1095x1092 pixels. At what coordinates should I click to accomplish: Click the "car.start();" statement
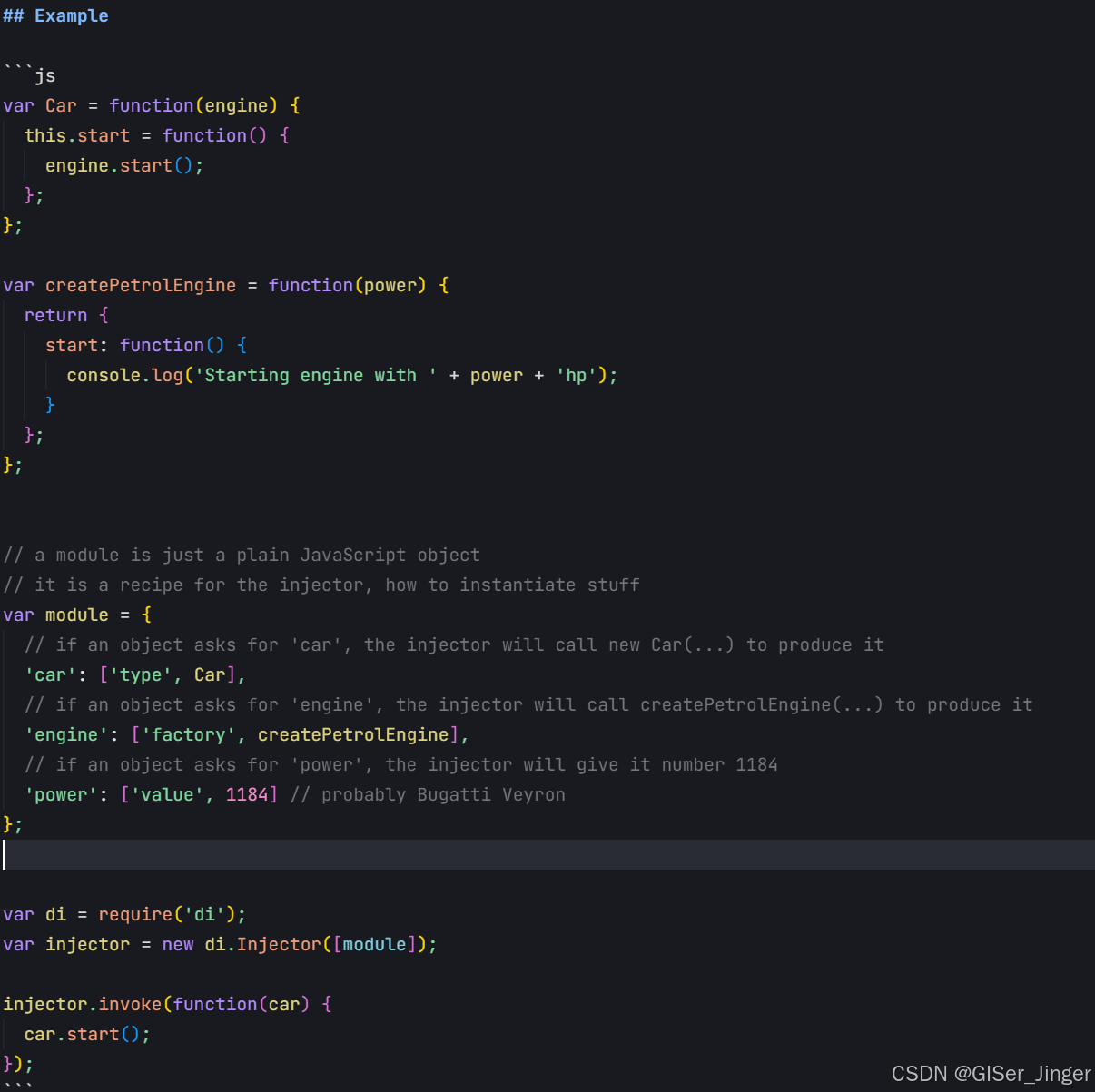(87, 1034)
